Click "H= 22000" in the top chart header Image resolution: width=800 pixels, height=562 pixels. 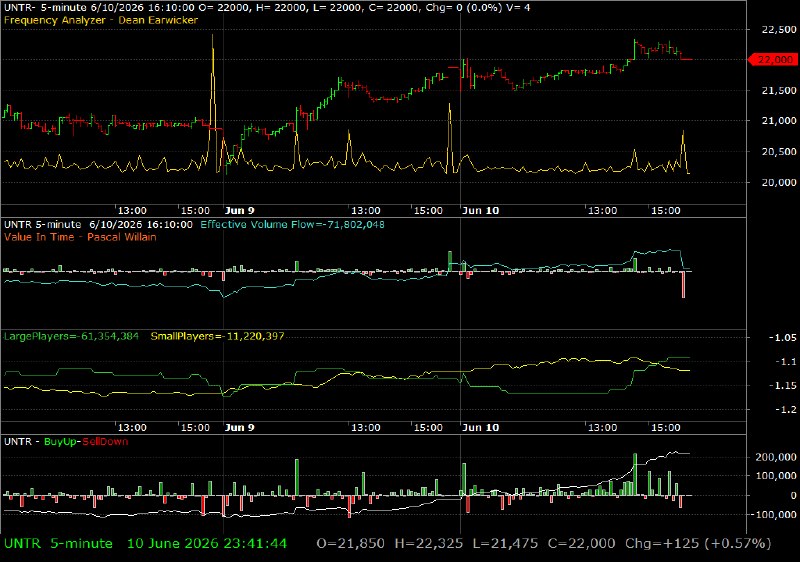[x=286, y=8]
